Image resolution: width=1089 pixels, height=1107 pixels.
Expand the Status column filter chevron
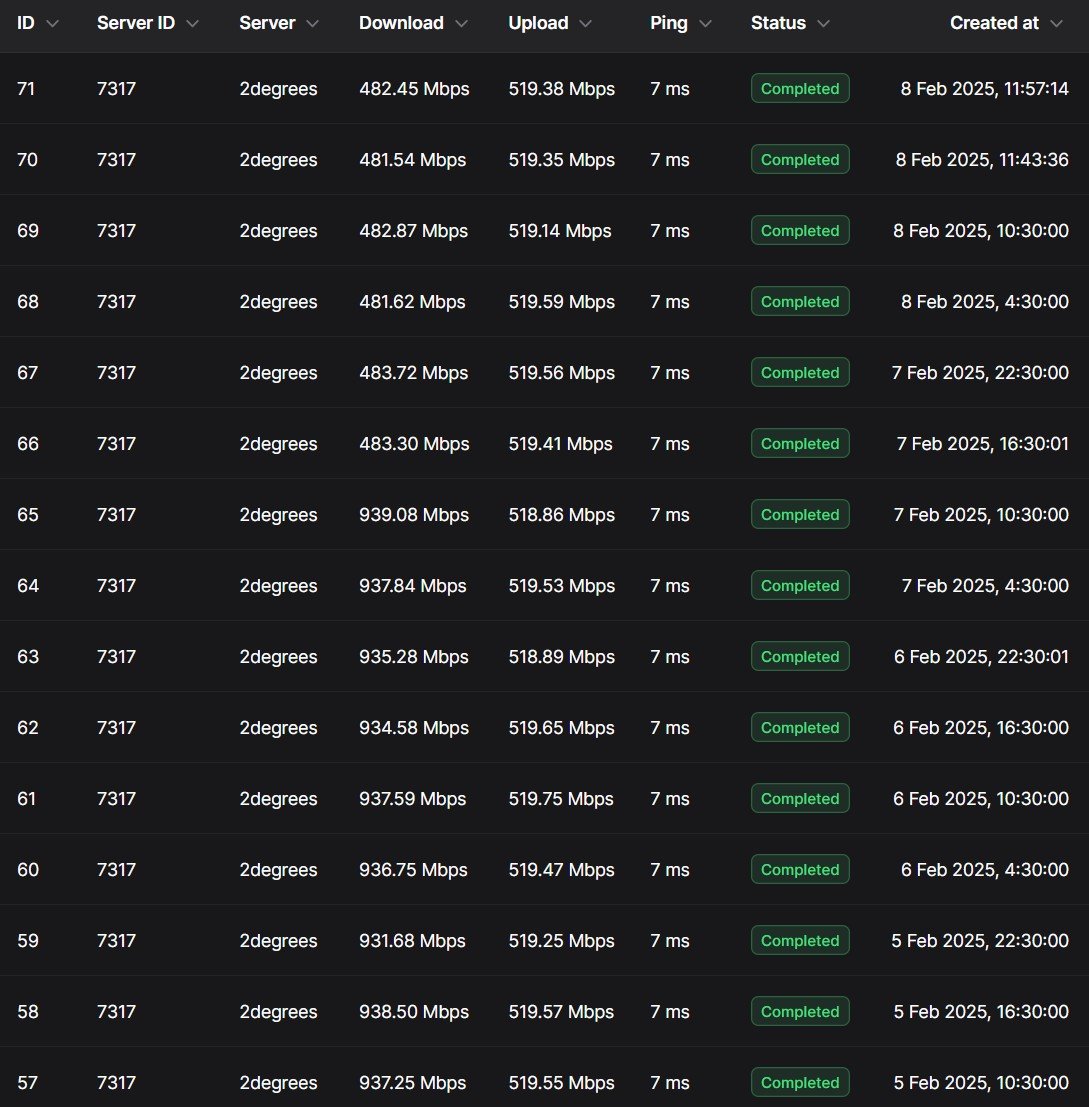[823, 24]
